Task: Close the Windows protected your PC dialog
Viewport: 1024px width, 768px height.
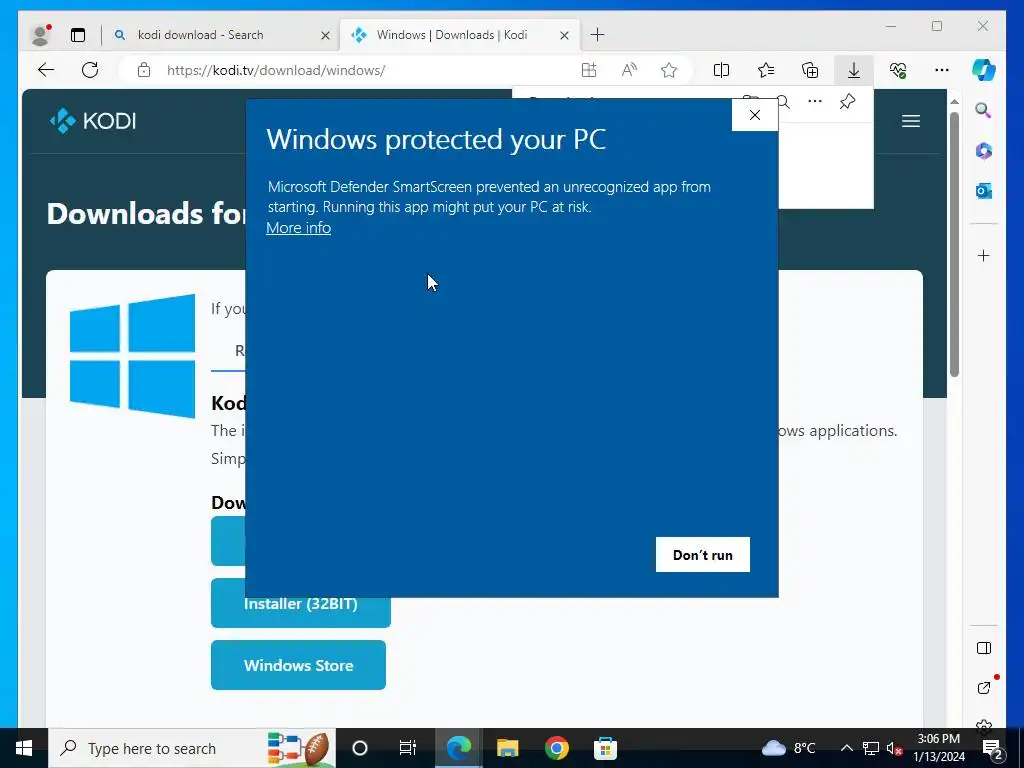Action: [755, 115]
